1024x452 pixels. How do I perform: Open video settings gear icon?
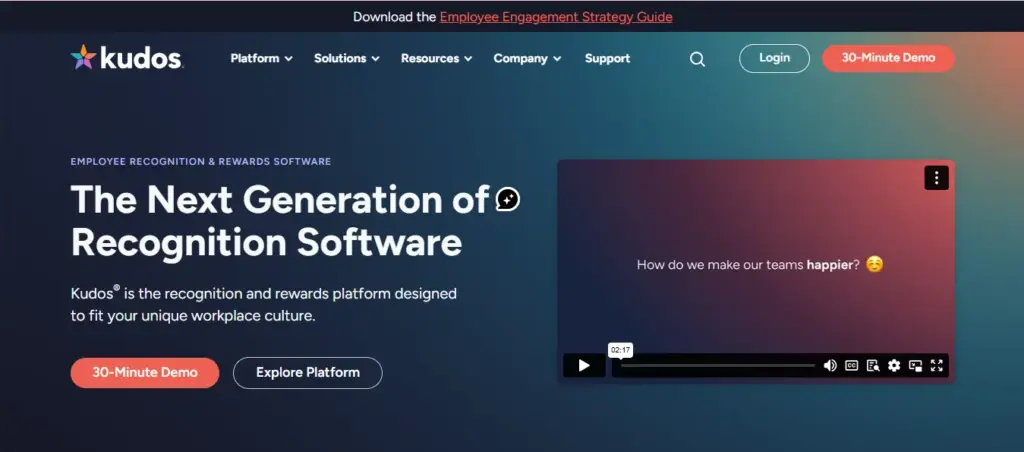point(894,366)
